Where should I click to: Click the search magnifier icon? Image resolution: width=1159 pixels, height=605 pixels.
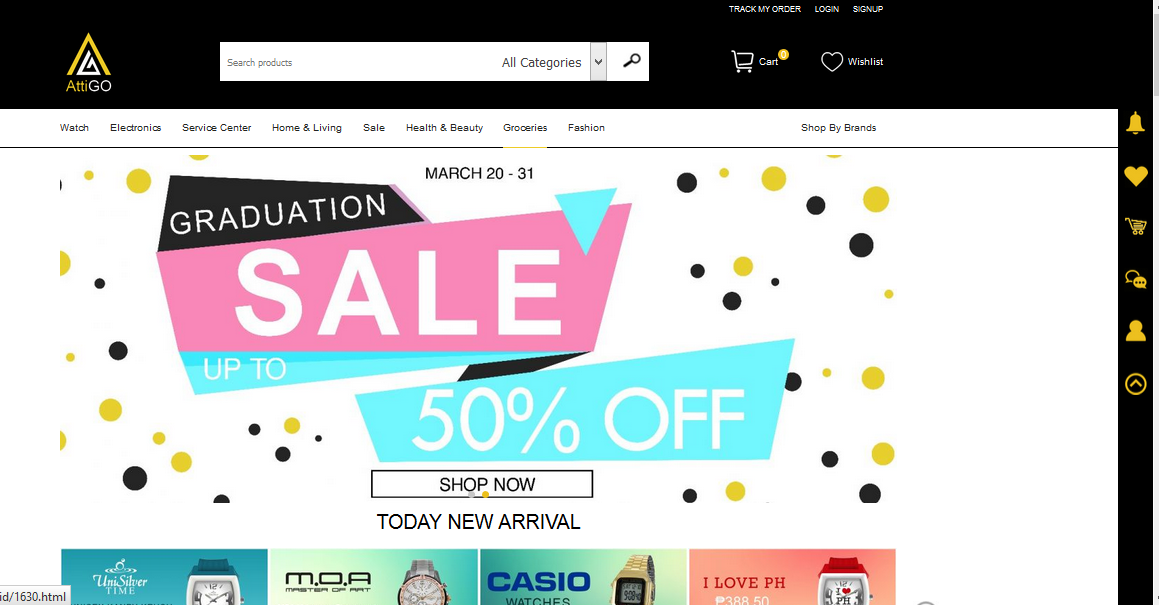coord(631,61)
